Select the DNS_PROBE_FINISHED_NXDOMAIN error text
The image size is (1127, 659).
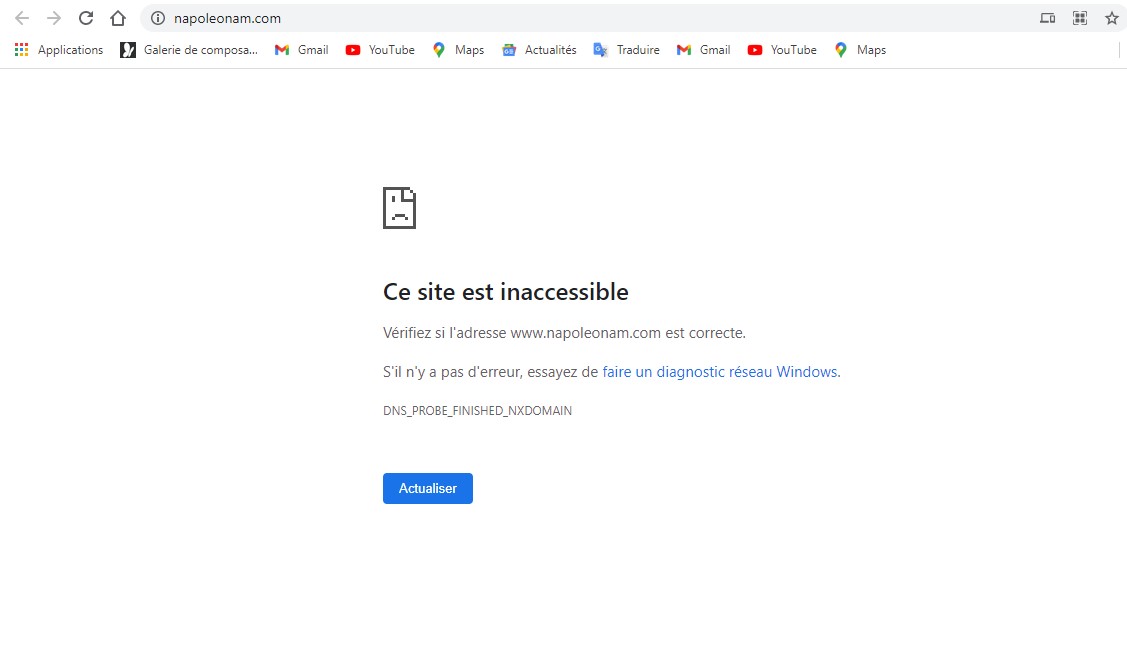pos(477,410)
